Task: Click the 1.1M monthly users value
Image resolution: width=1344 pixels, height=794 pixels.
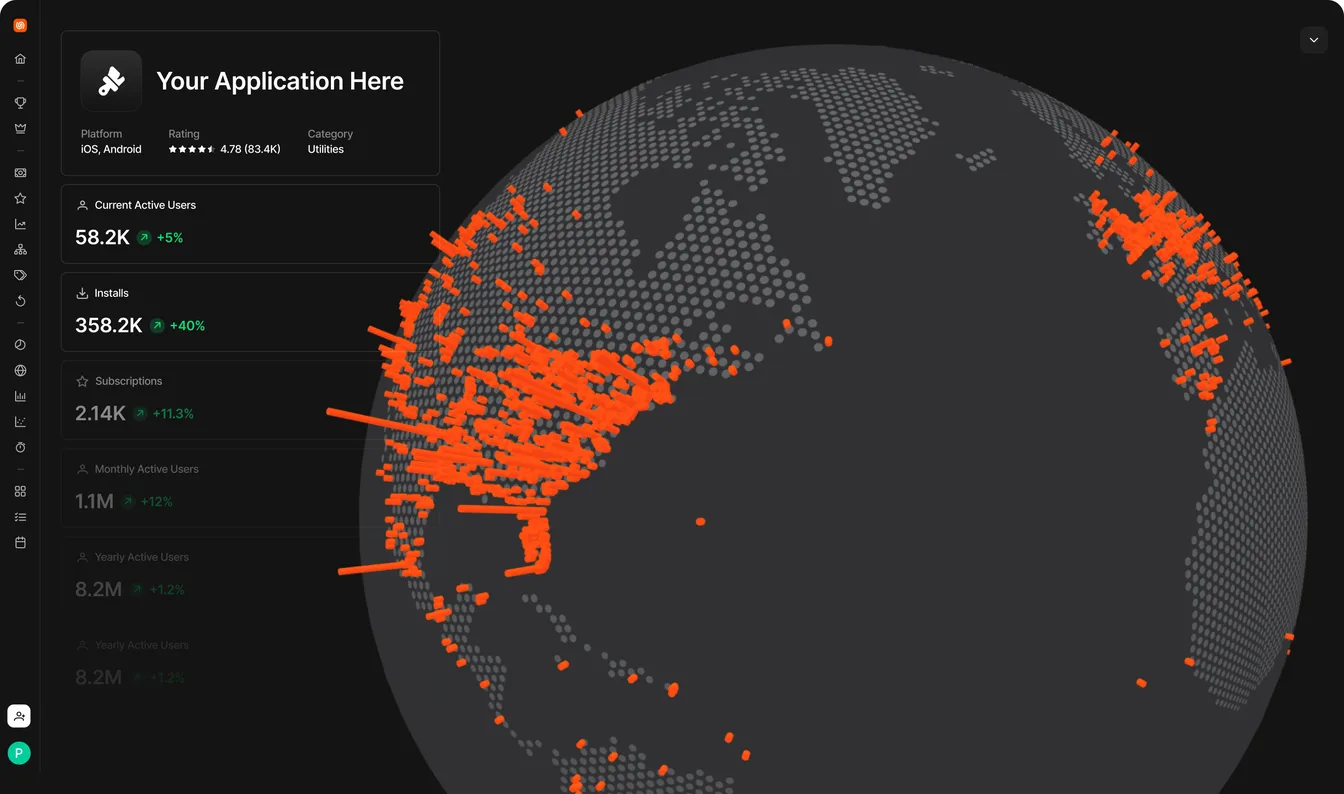Action: click(95, 502)
